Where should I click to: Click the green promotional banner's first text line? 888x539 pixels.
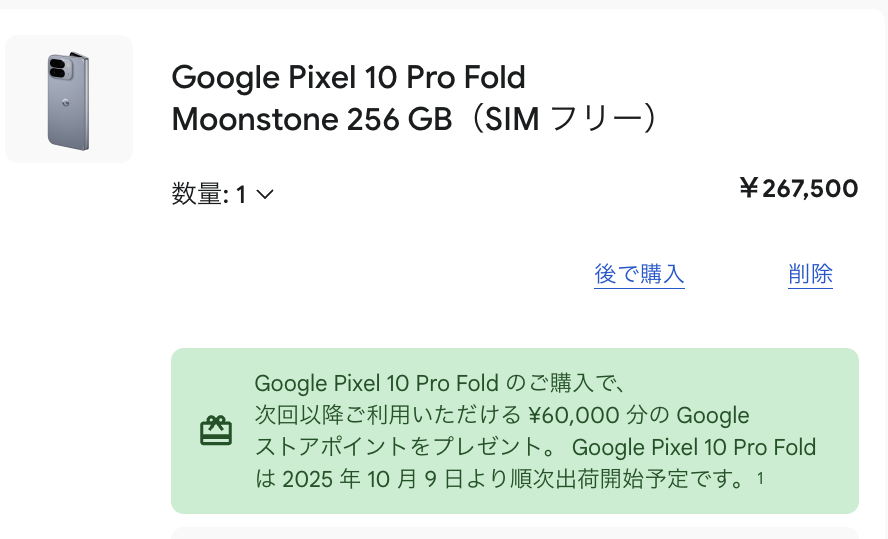pyautogui.click(x=439, y=383)
